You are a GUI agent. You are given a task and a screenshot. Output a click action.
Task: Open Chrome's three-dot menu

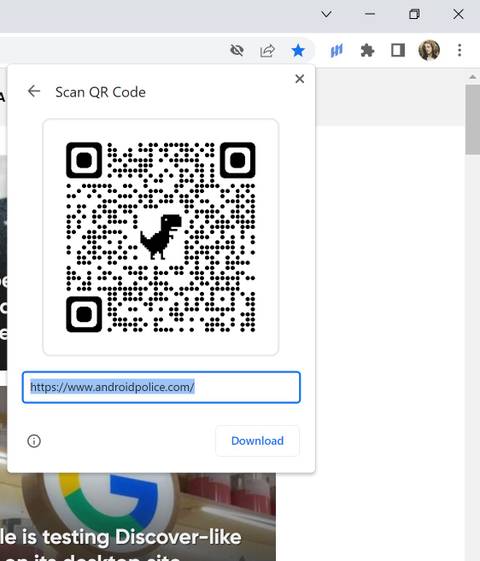point(460,50)
